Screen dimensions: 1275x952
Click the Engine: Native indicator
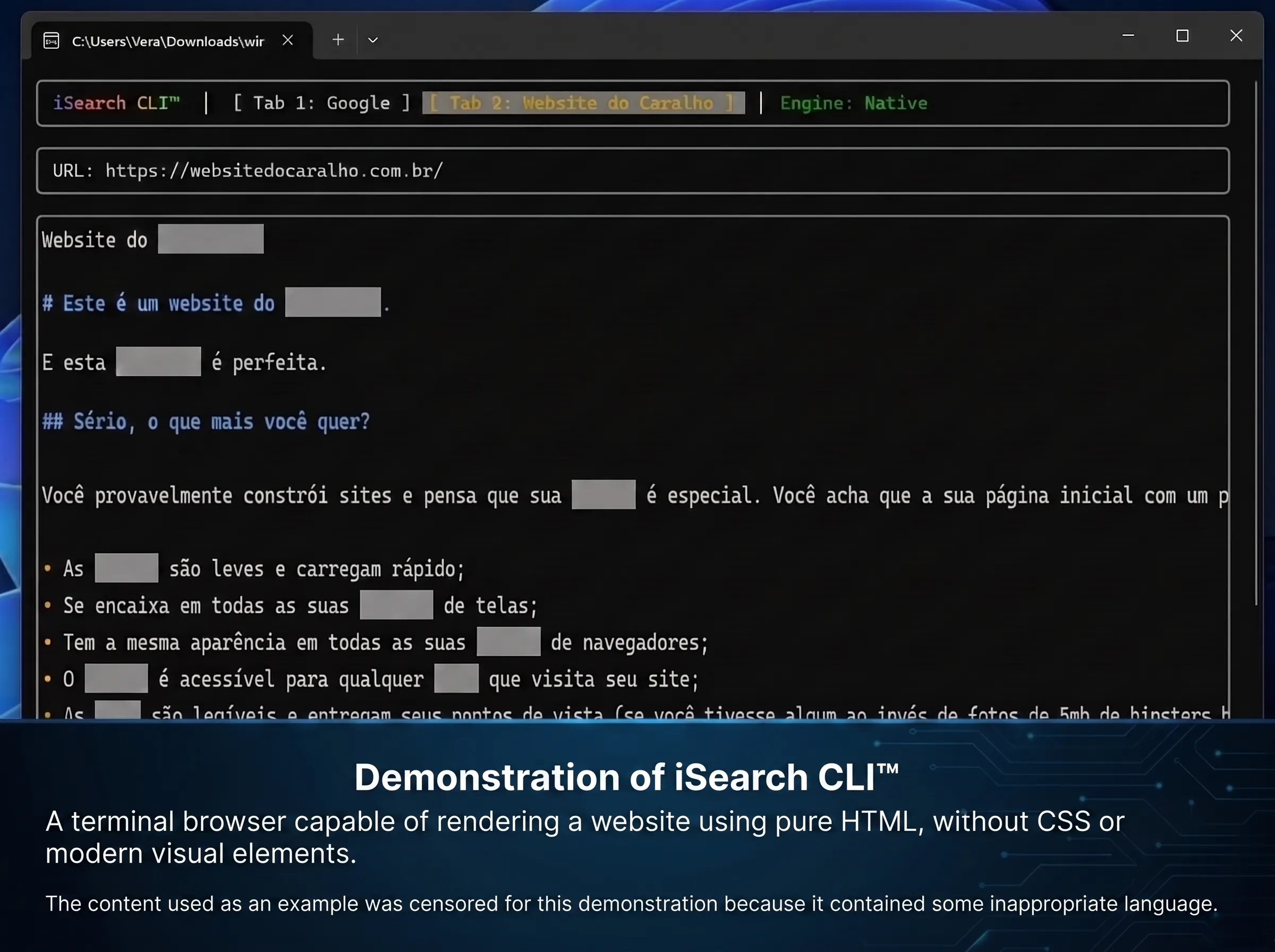[x=853, y=103]
